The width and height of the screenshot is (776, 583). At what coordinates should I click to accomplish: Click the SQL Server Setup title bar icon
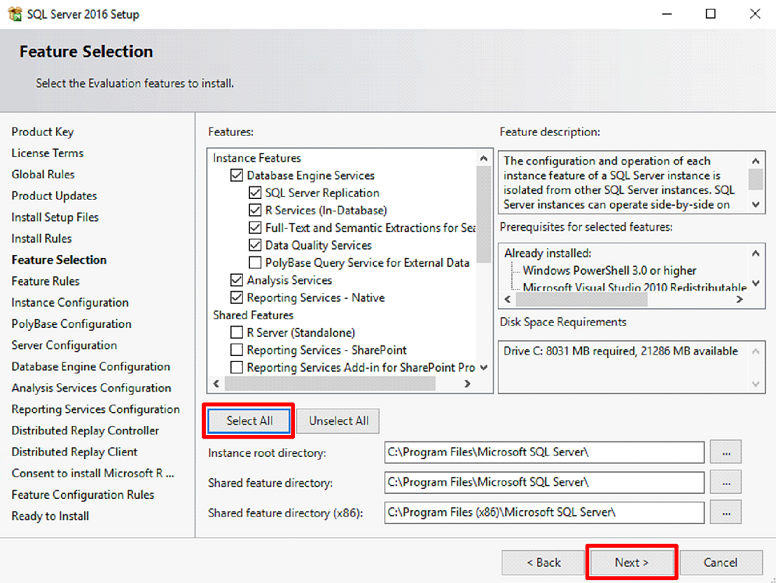[13, 14]
